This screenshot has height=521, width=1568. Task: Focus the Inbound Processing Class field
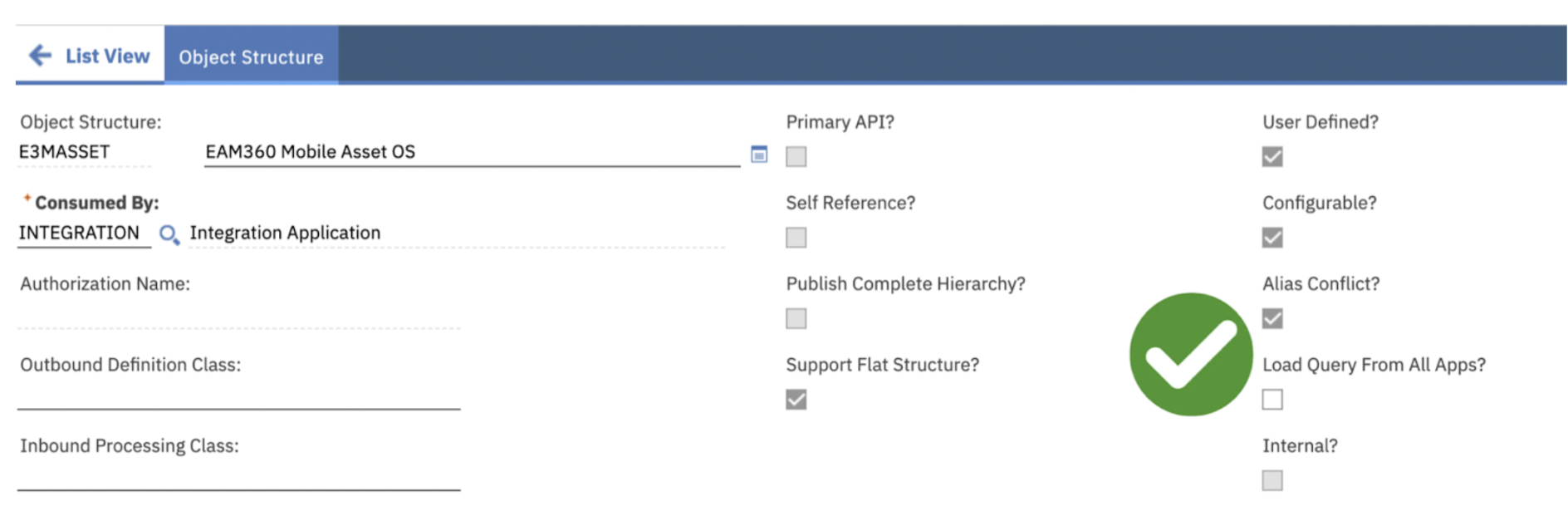point(239,476)
